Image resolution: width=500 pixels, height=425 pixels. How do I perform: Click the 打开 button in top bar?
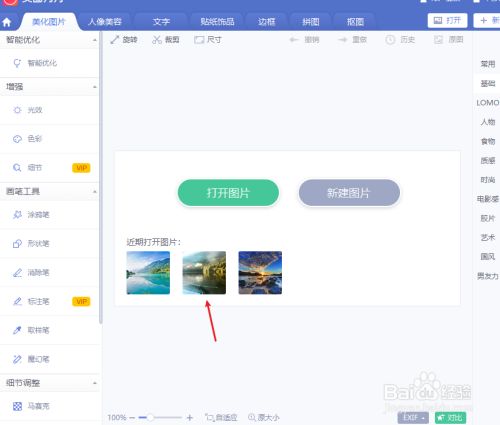pyautogui.click(x=448, y=21)
